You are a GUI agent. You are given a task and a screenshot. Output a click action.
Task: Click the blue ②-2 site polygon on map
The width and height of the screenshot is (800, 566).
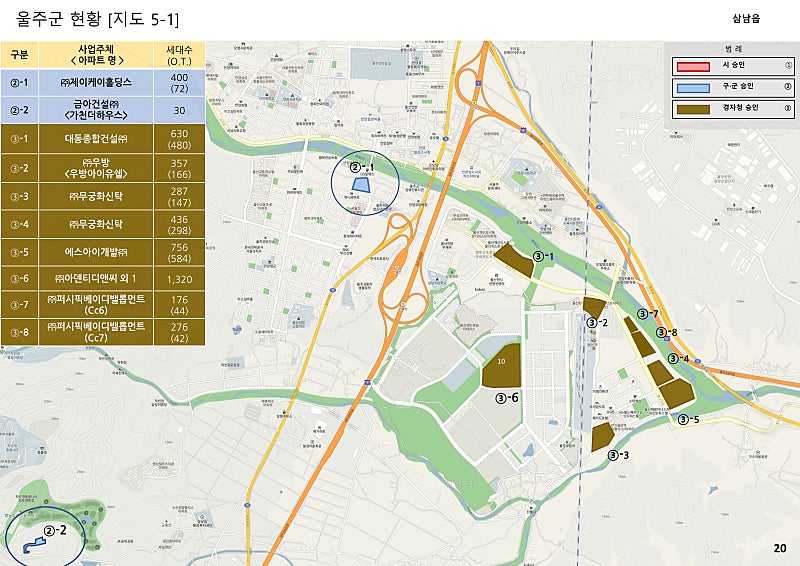tap(34, 545)
